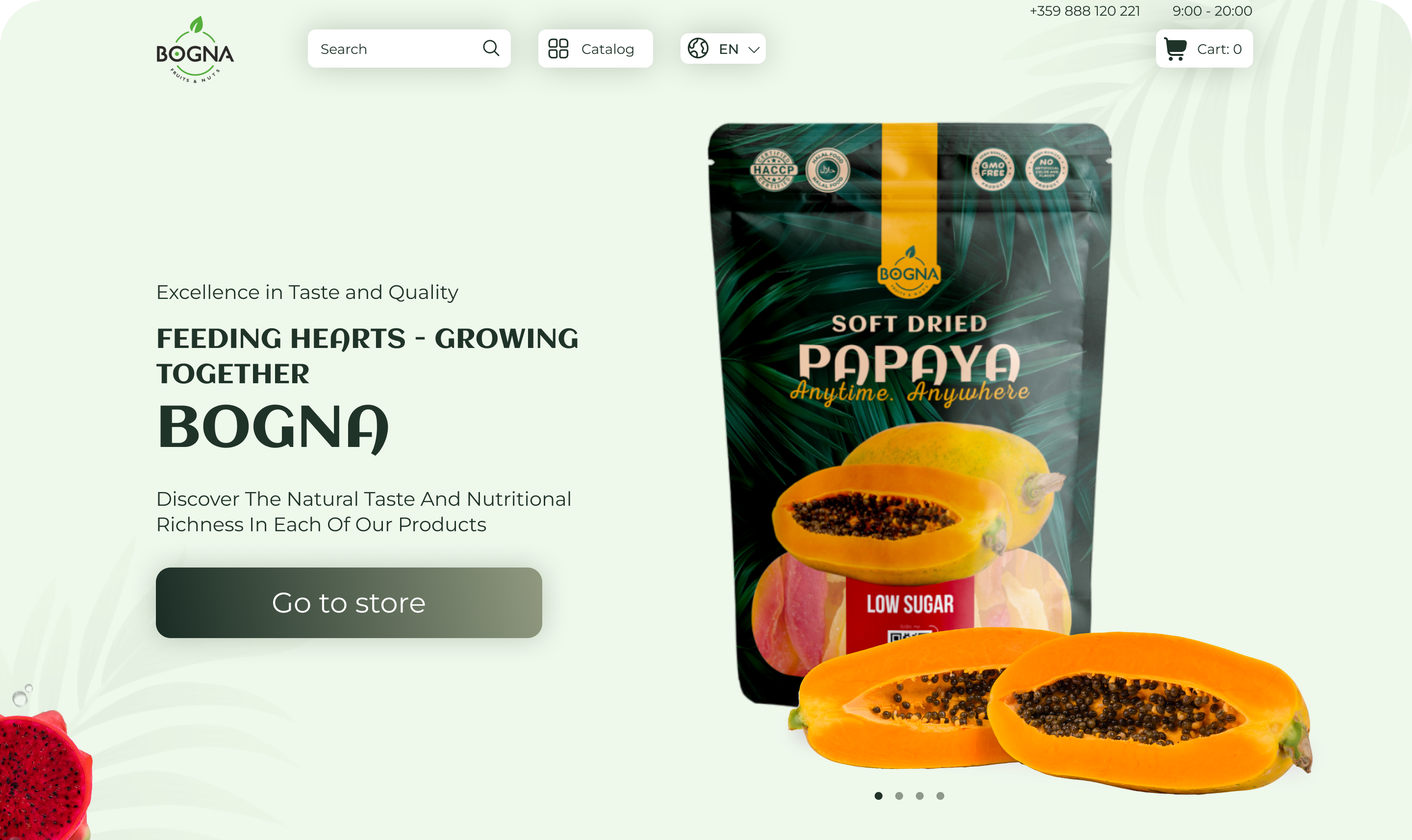This screenshot has width=1412, height=840.
Task: Click the shopping cart icon
Action: [1175, 49]
